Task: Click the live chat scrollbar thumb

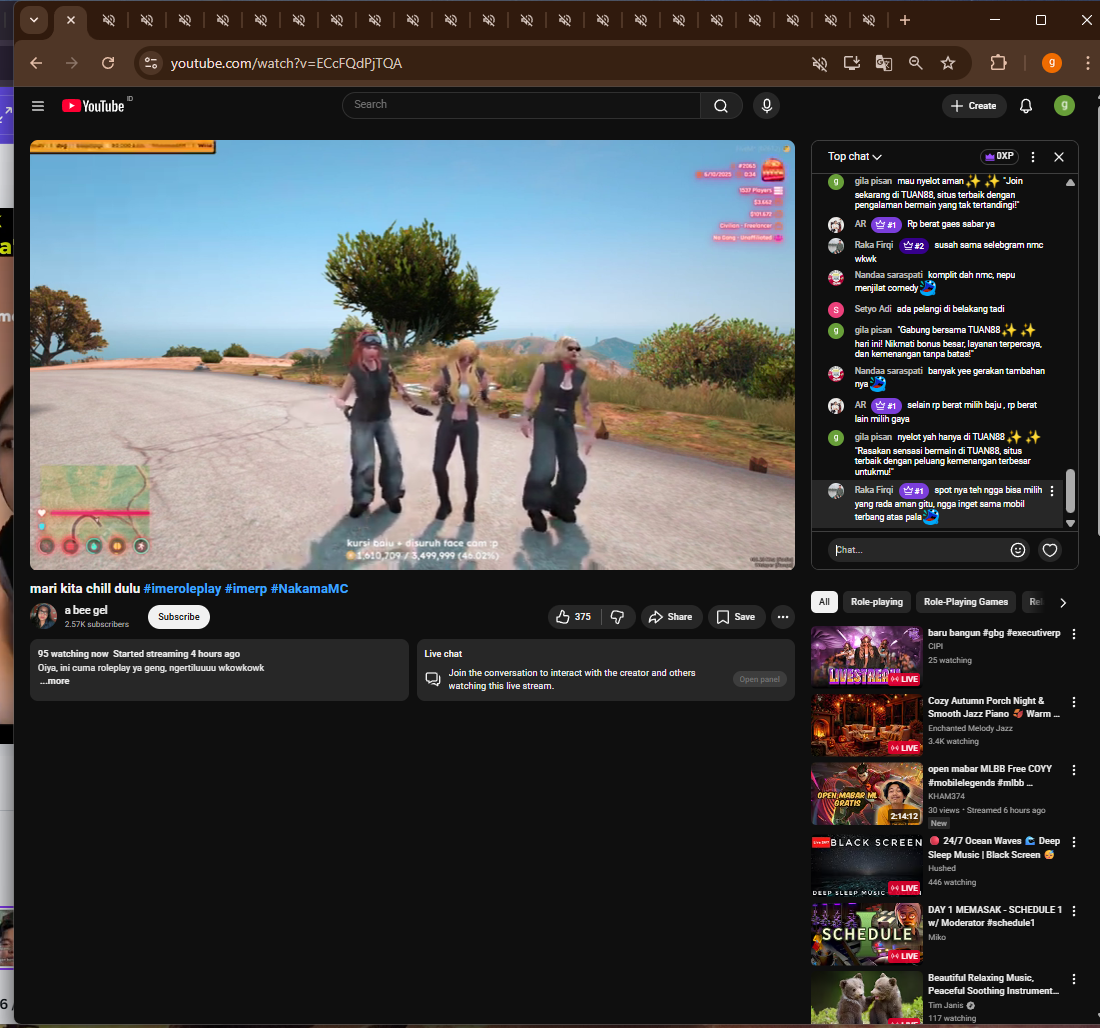Action: 1070,491
